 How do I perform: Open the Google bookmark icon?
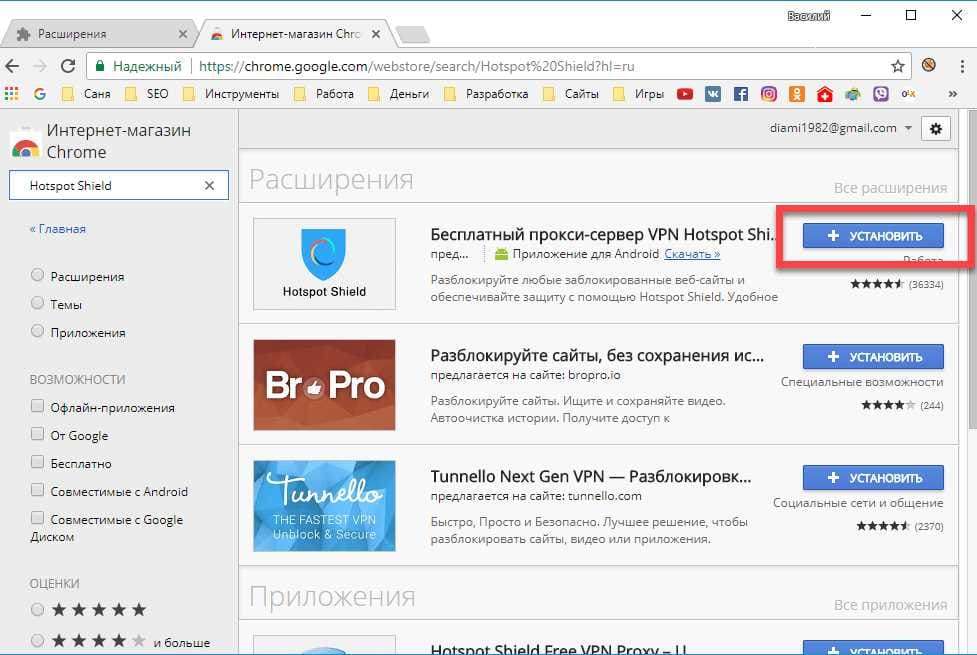point(39,93)
